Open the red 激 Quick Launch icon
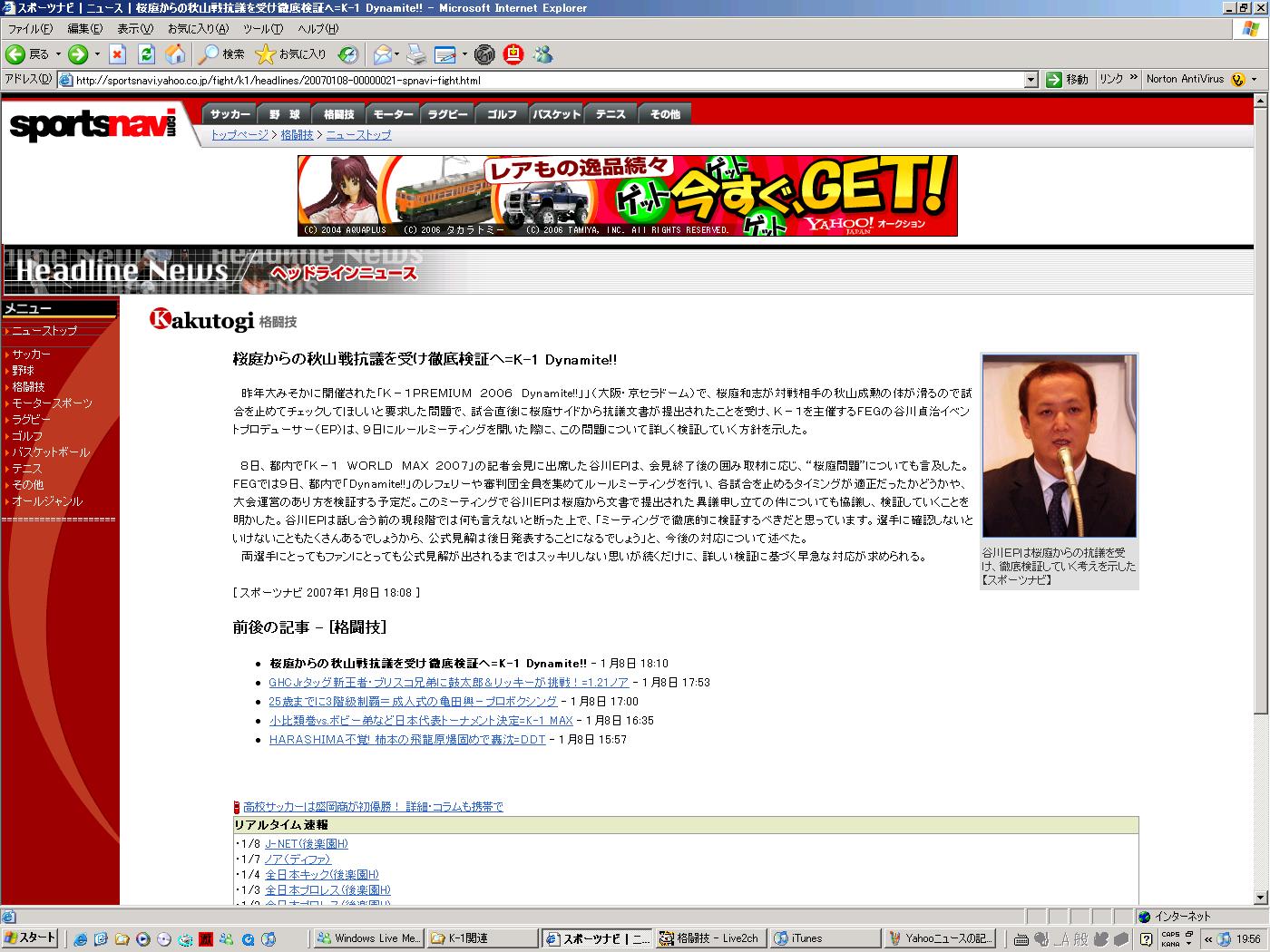Image resolution: width=1270 pixels, height=952 pixels. tap(206, 939)
